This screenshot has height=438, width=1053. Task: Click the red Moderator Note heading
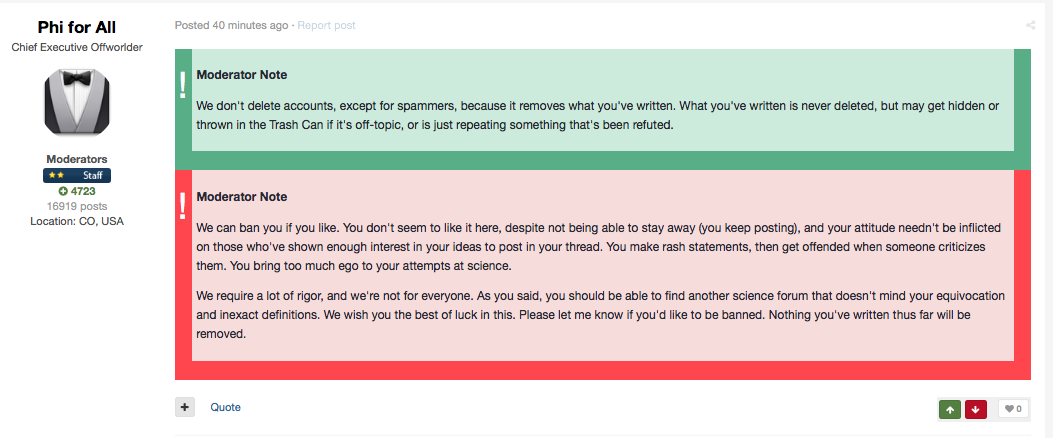tap(241, 197)
